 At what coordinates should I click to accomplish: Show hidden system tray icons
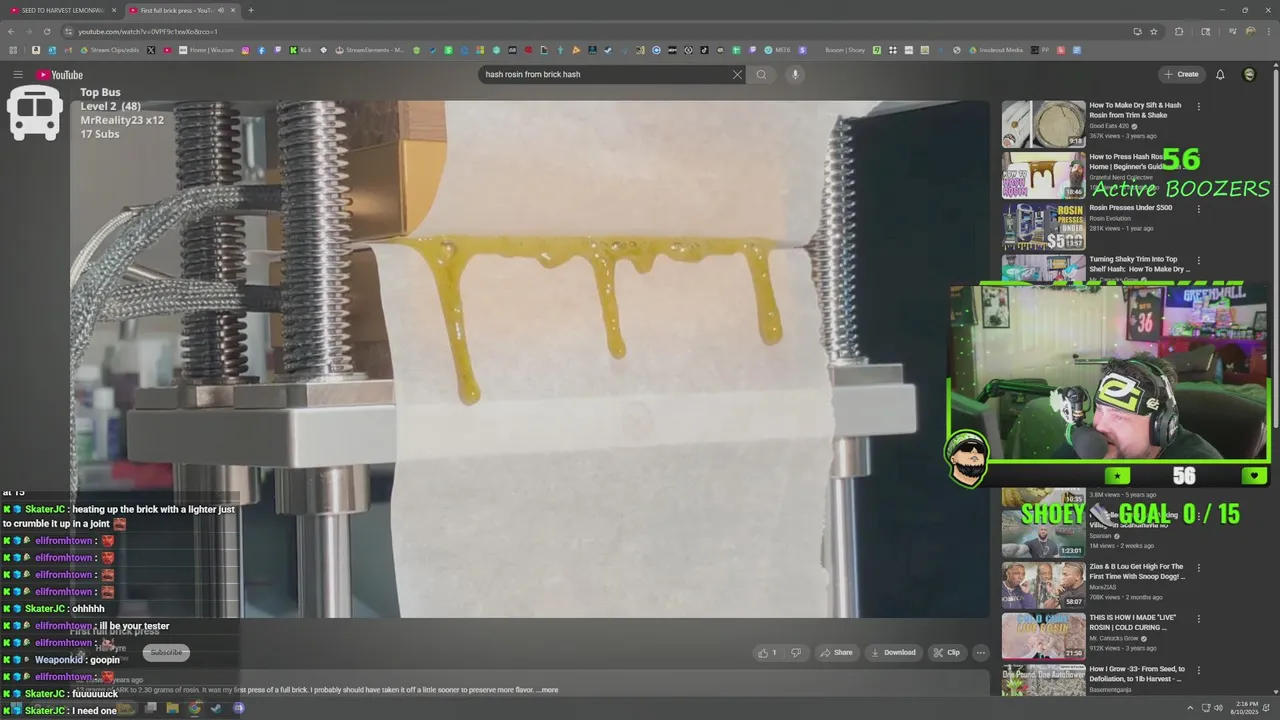tap(1191, 708)
